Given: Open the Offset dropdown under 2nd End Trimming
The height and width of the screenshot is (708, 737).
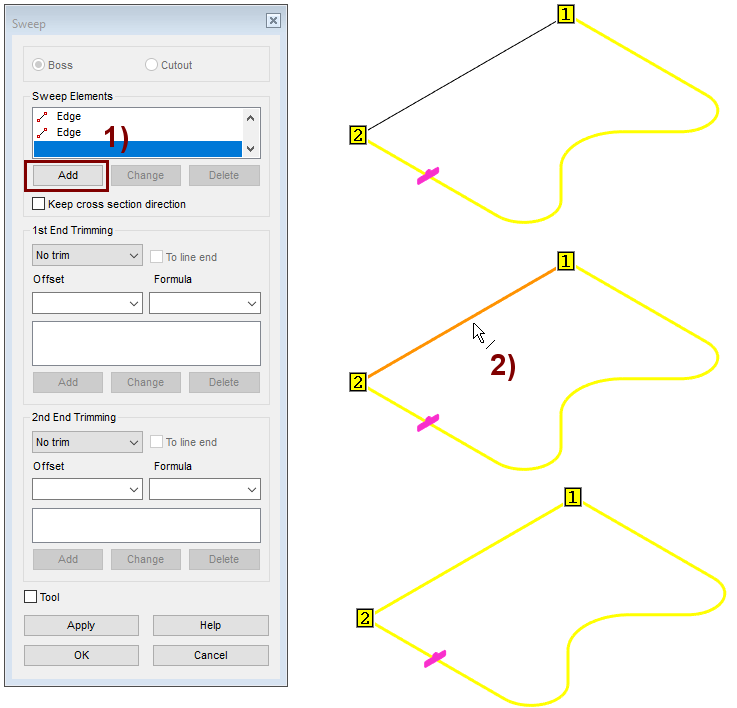Looking at the screenshot, I should click(x=87, y=489).
